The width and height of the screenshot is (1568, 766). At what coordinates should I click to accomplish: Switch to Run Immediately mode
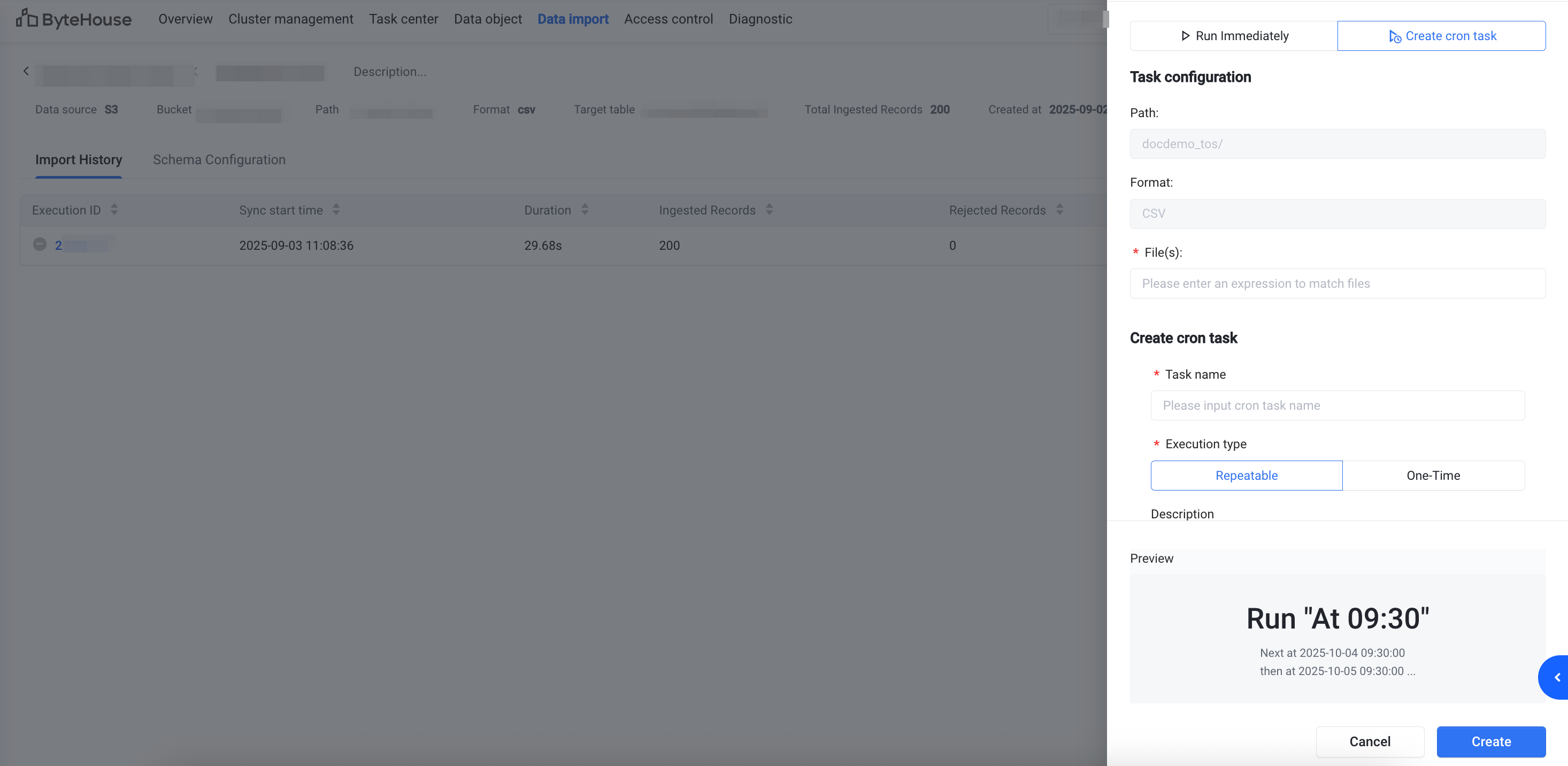pyautogui.click(x=1233, y=36)
